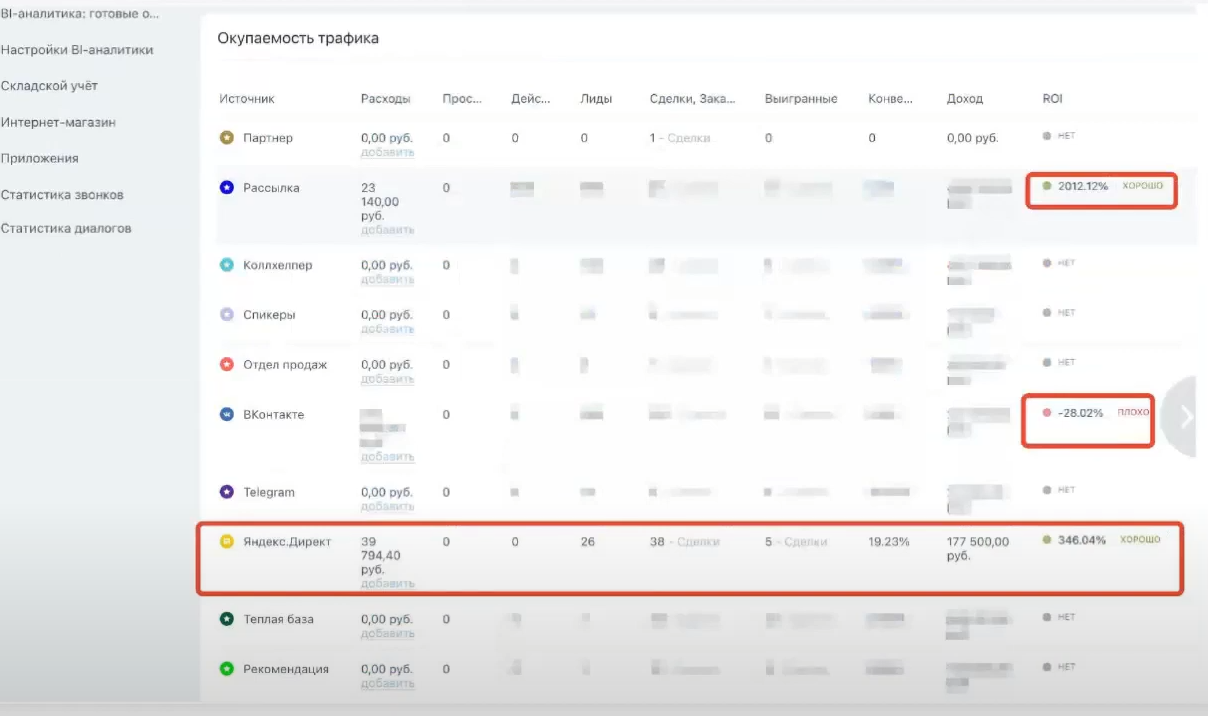Click the Партнер source icon
The image size is (1208, 716).
(227, 138)
